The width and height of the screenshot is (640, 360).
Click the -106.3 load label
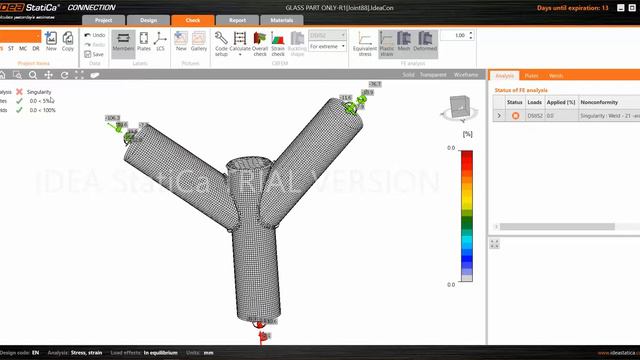click(x=112, y=118)
